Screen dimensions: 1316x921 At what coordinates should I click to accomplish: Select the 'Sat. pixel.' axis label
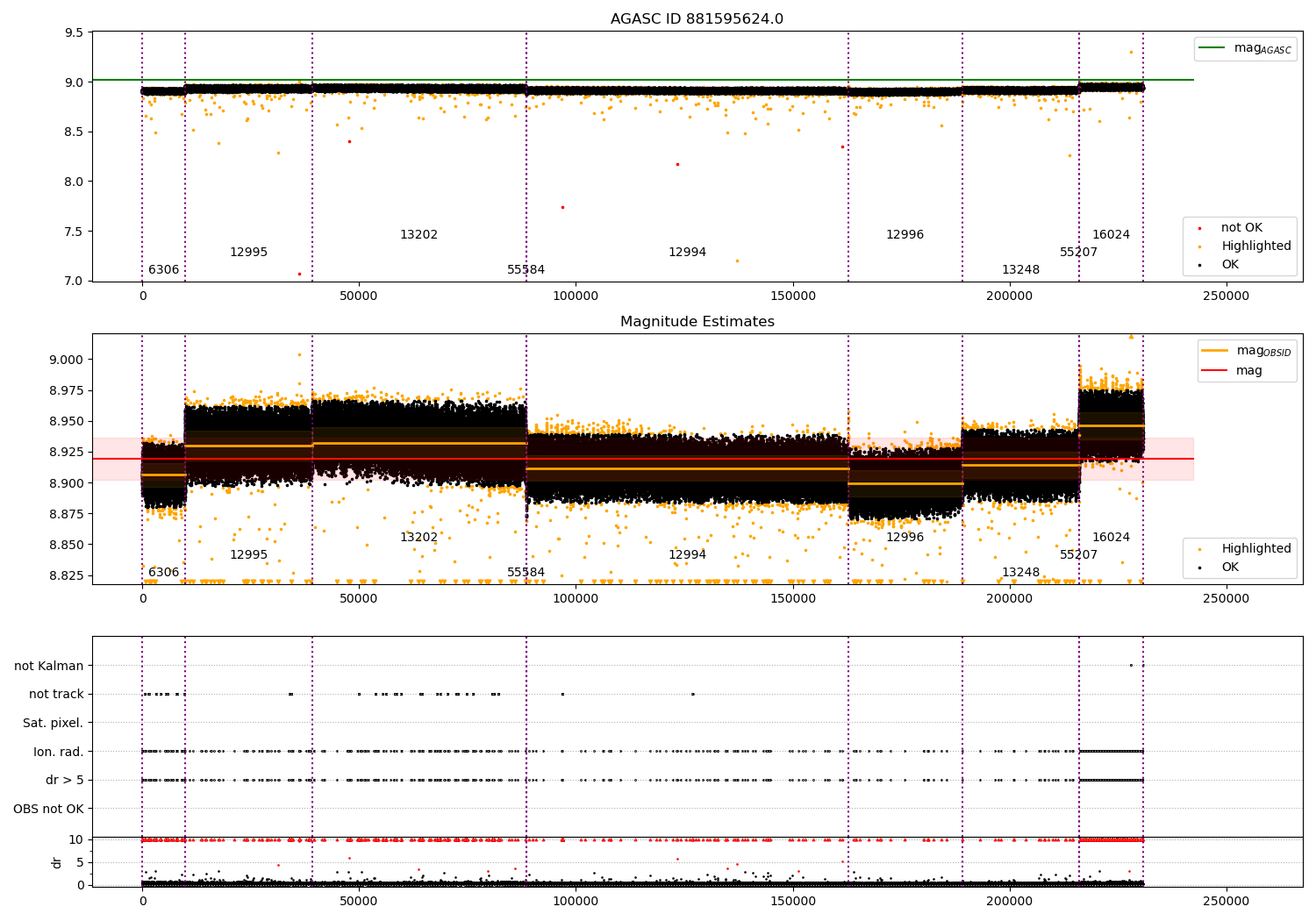[x=54, y=724]
